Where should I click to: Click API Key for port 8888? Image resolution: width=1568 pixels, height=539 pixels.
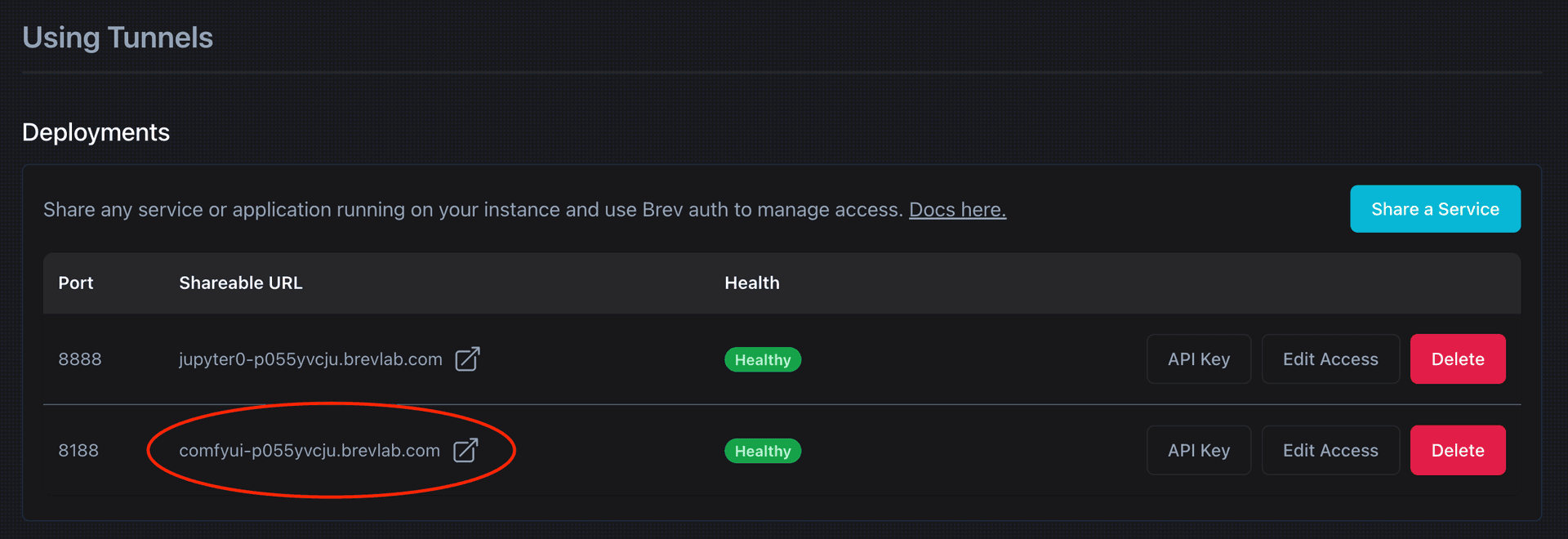(x=1198, y=359)
